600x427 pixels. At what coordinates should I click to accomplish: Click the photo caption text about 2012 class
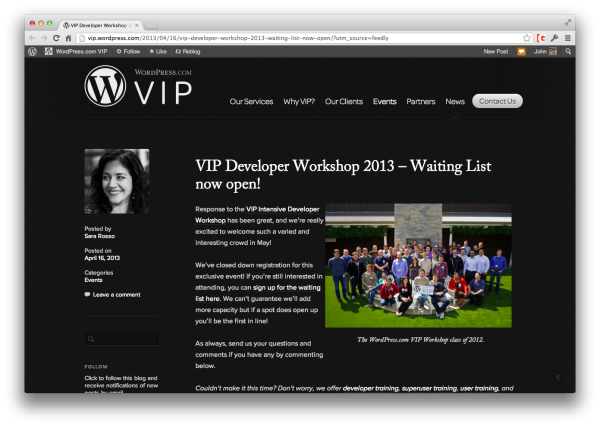(x=421, y=339)
